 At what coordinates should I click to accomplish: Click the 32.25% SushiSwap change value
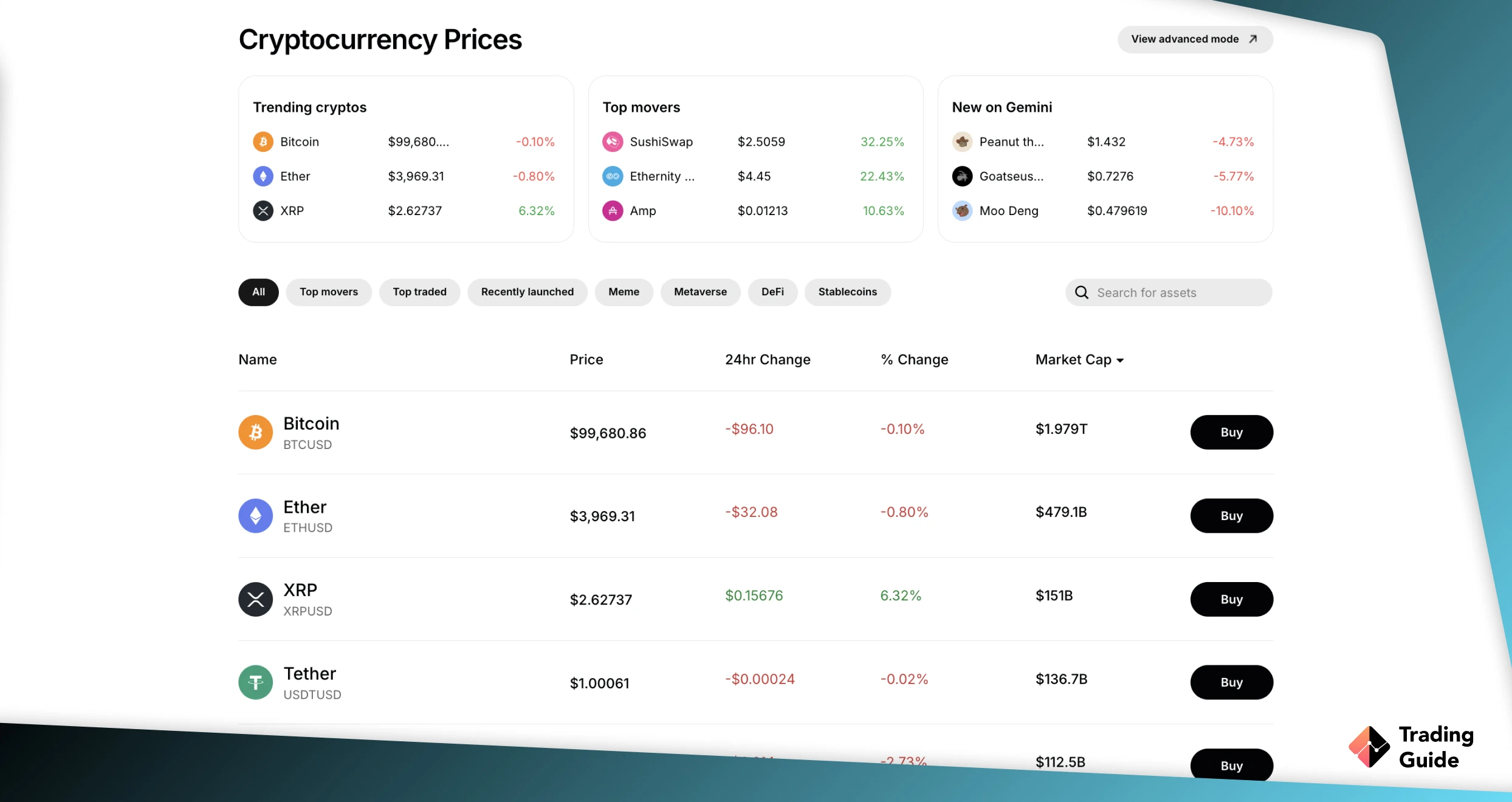[882, 142]
